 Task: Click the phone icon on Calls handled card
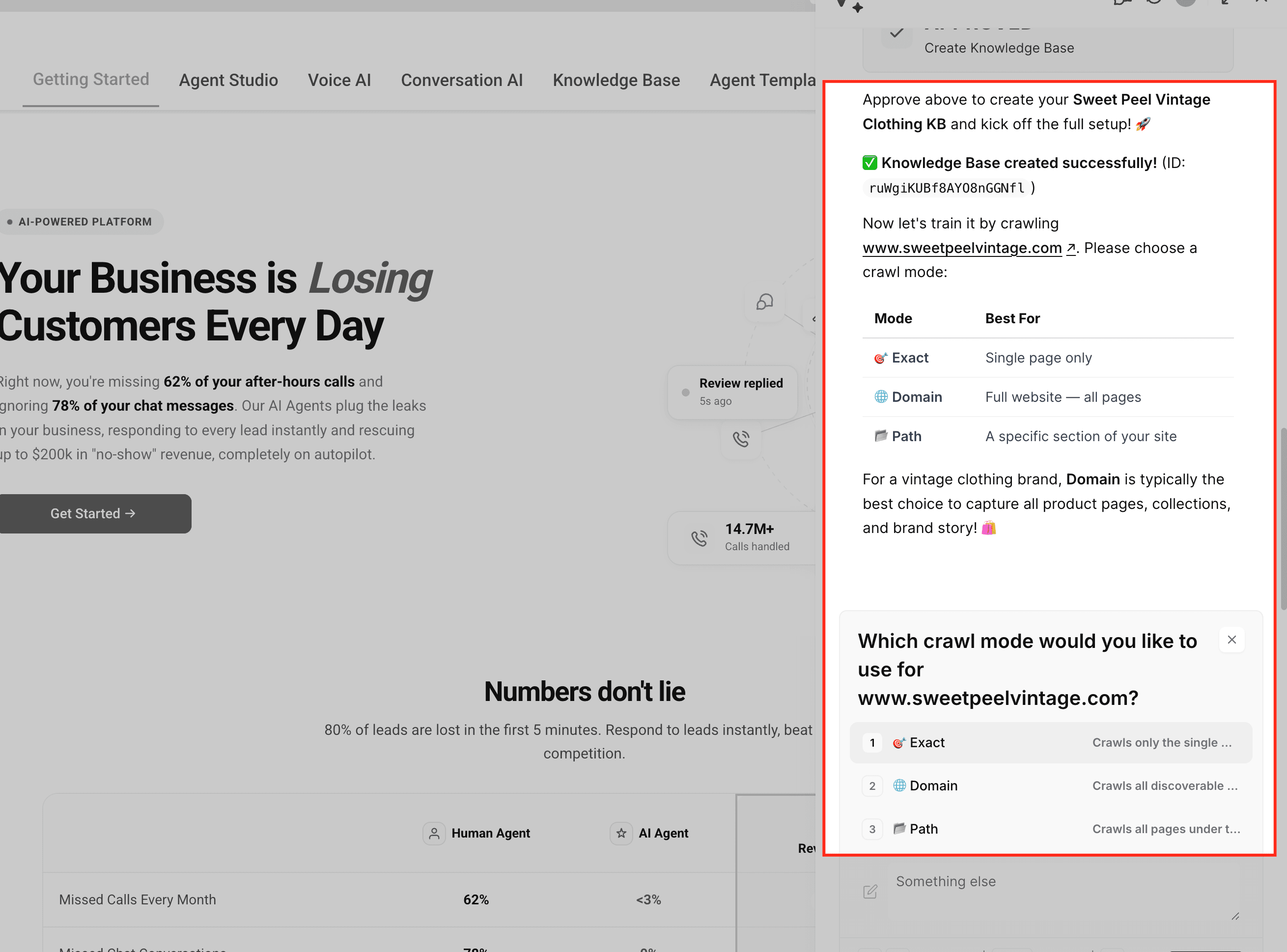(x=699, y=538)
